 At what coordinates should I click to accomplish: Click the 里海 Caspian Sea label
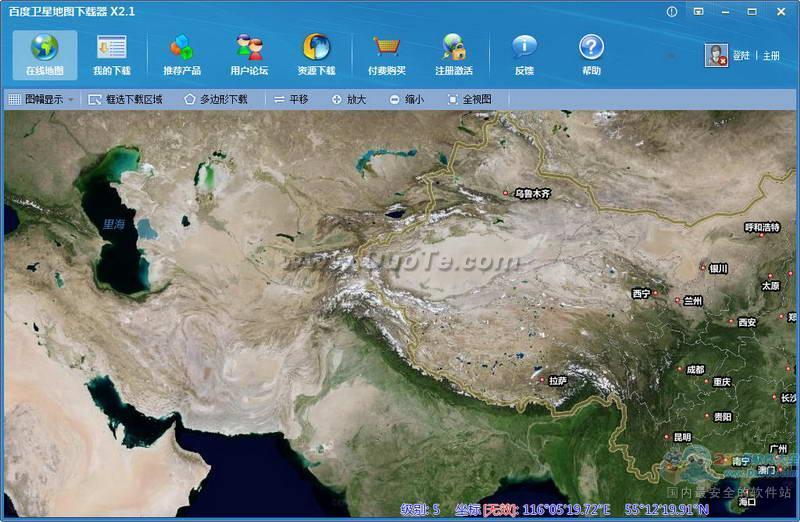click(x=113, y=224)
